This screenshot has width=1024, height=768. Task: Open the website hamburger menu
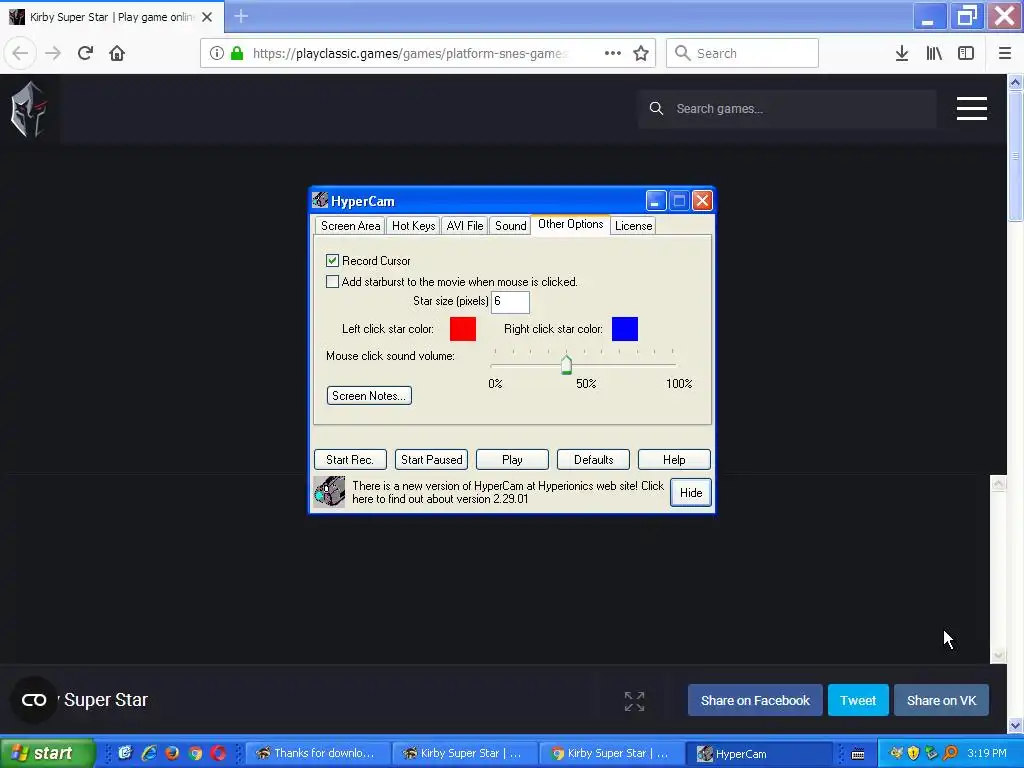(971, 108)
